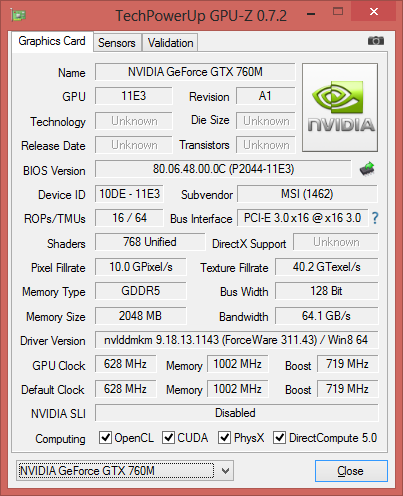The width and height of the screenshot is (403, 496).
Task: Click the BIOS save chip icon
Action: click(367, 169)
